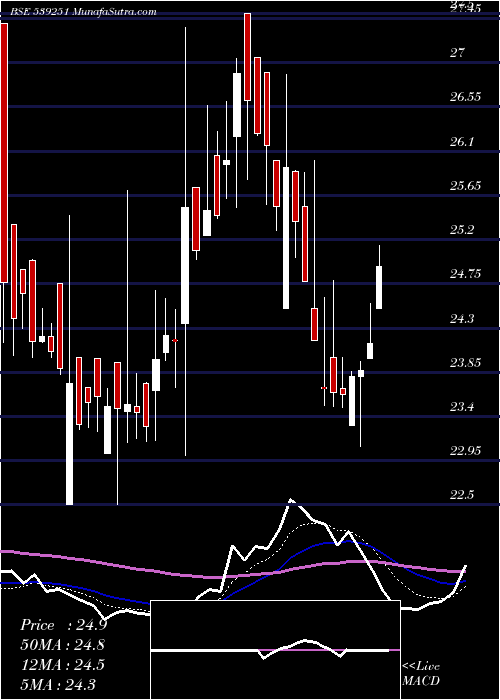Click the 25.65 price axis label
500x700 pixels.
coord(466,186)
